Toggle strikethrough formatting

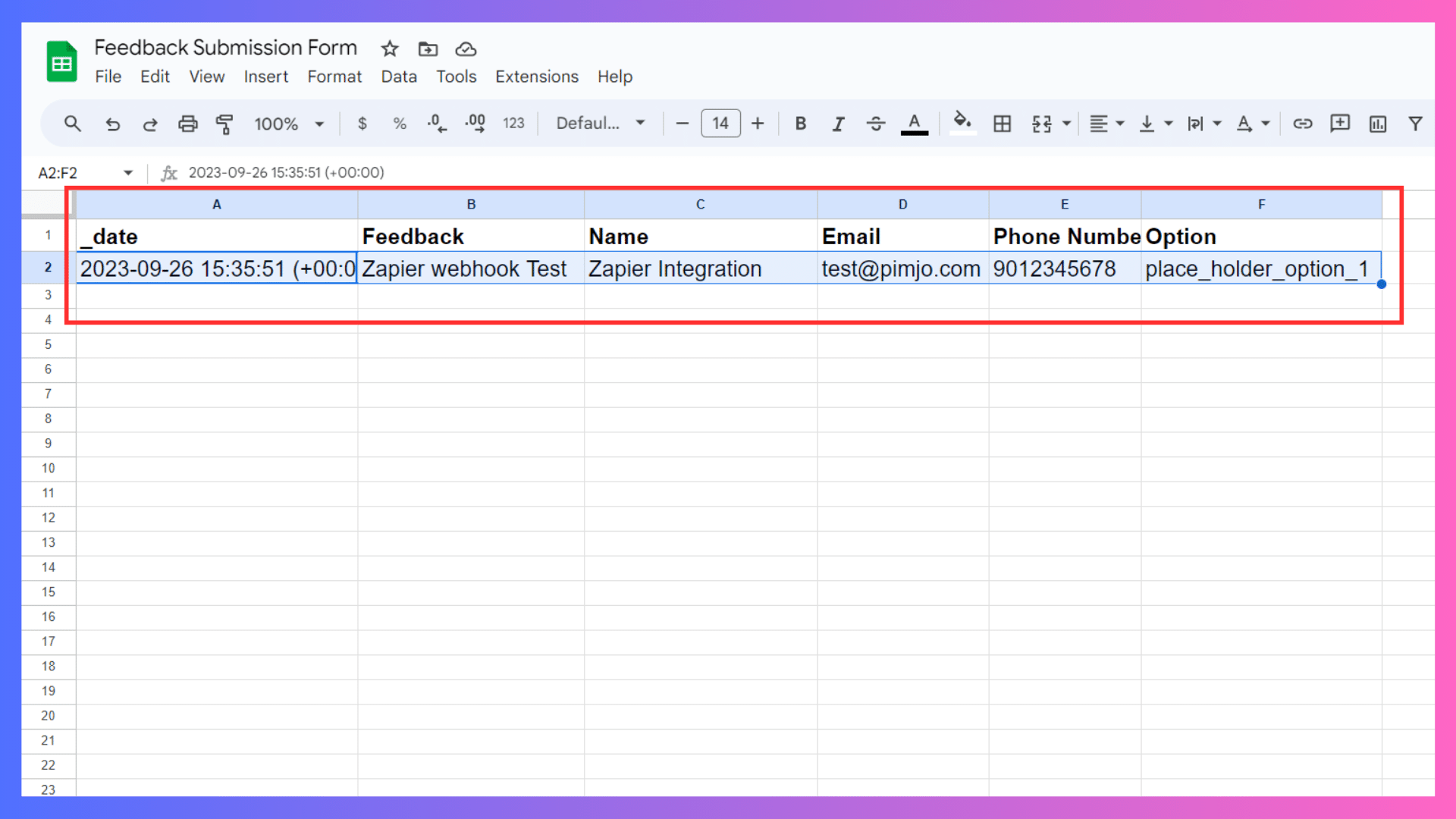(875, 124)
